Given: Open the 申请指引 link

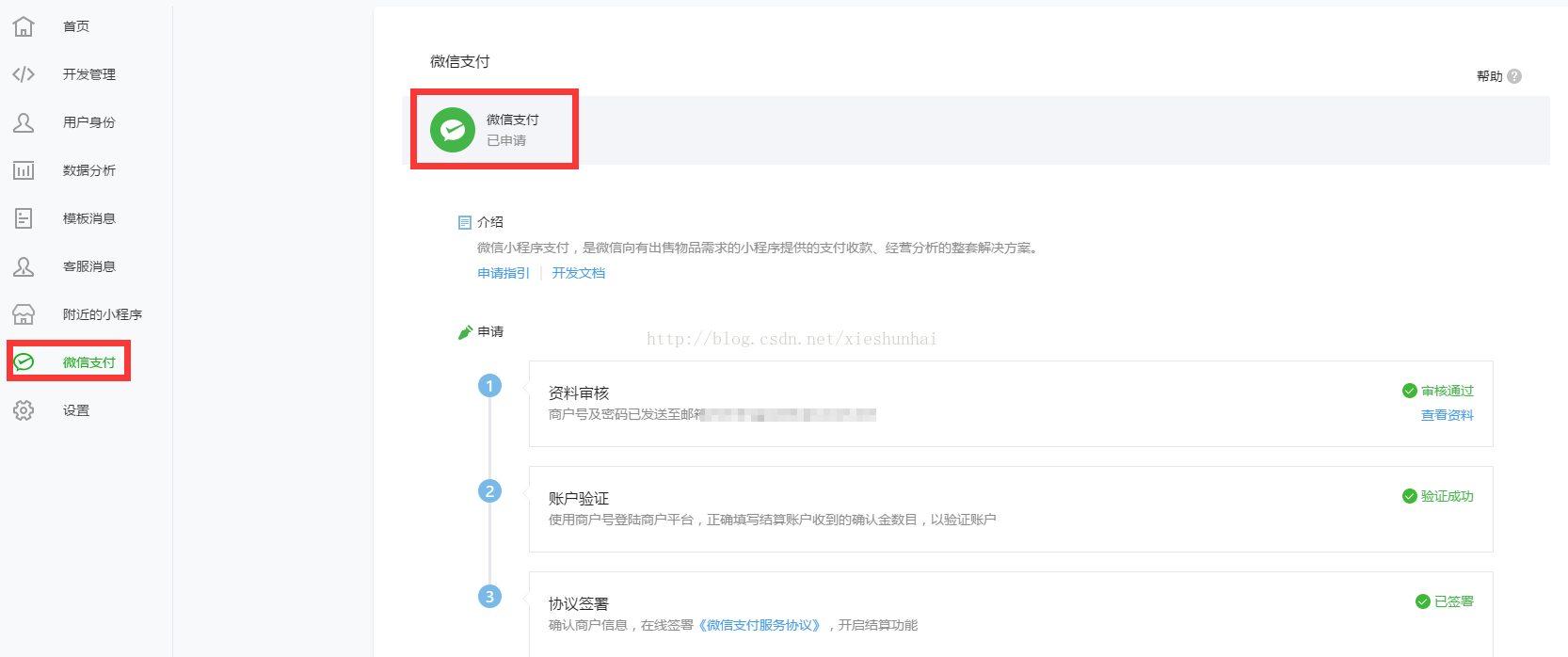Looking at the screenshot, I should point(504,273).
